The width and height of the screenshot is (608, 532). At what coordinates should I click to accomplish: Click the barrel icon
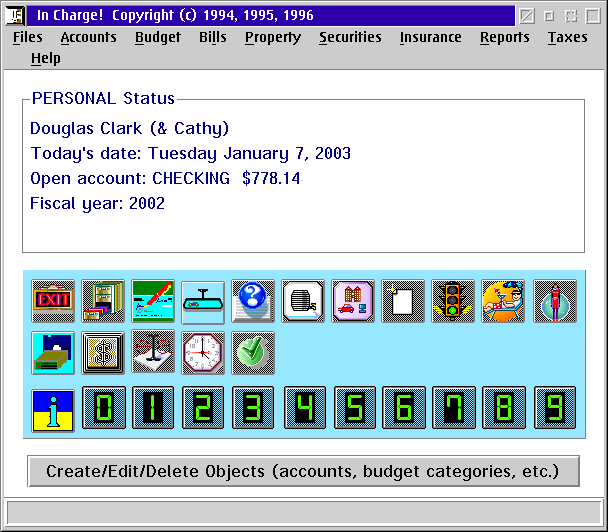(x=303, y=301)
